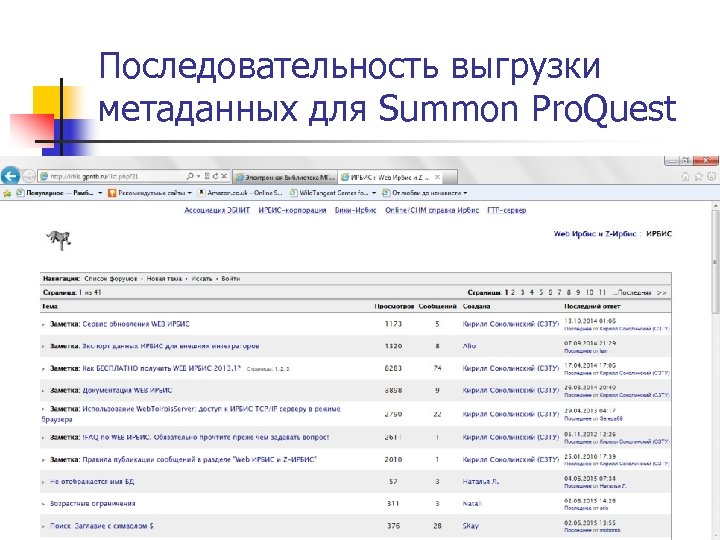Screen dimensions: 720x540
Task: Open the ИРБИС-корпорация link
Action: tap(292, 210)
